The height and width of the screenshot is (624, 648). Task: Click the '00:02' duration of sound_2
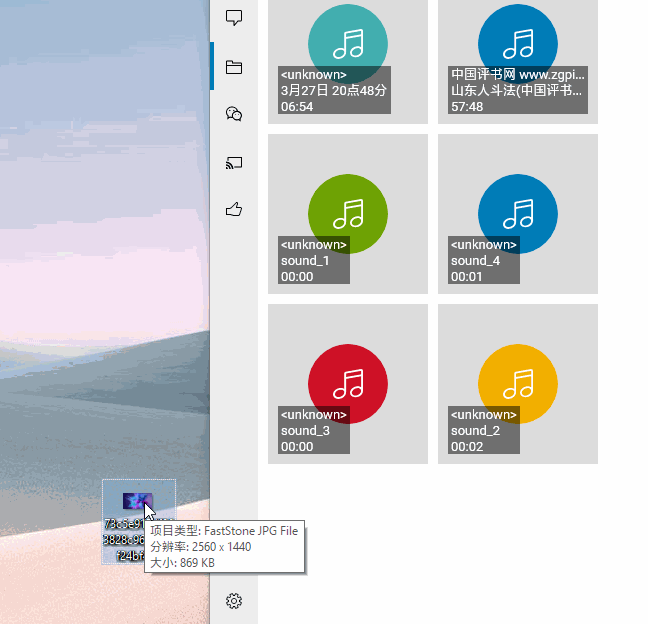pos(467,446)
